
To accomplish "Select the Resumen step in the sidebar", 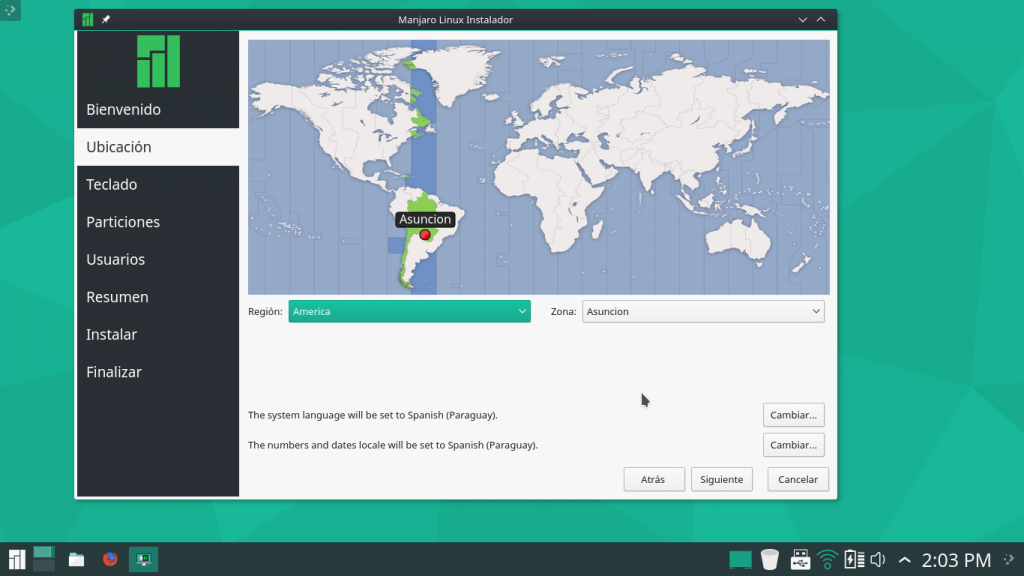I will 157,297.
